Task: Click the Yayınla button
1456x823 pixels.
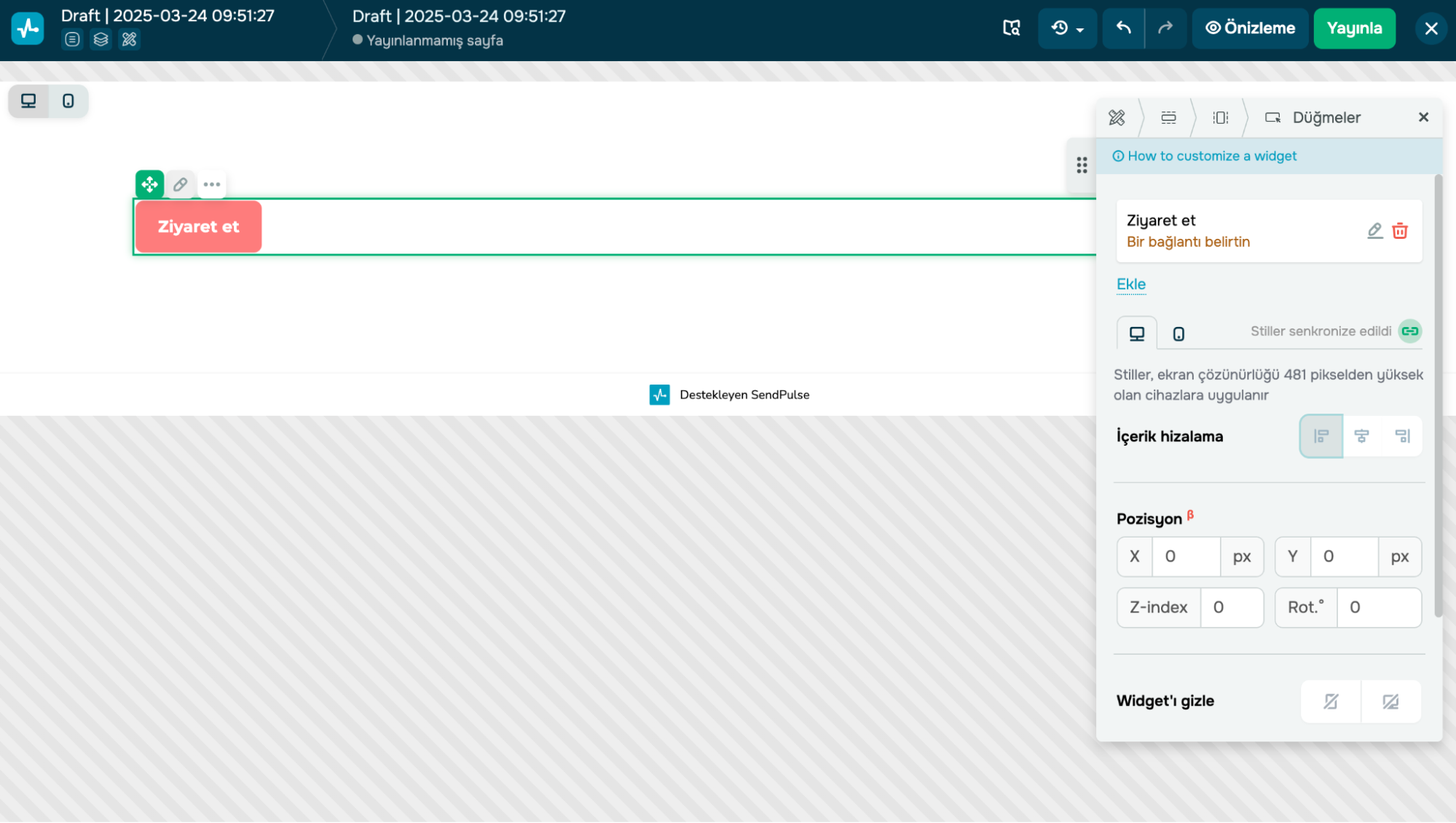Action: [1354, 28]
